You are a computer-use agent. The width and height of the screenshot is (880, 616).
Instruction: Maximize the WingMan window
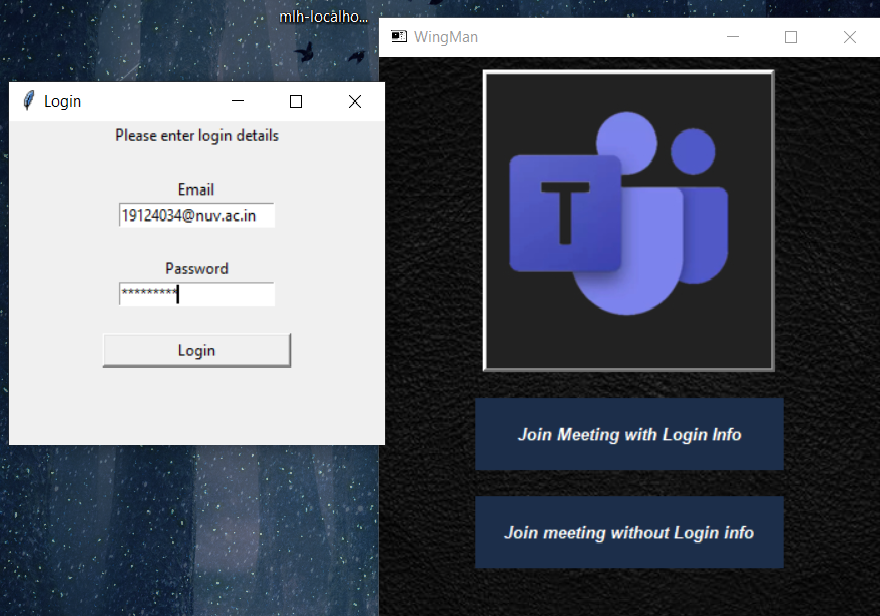point(791,37)
